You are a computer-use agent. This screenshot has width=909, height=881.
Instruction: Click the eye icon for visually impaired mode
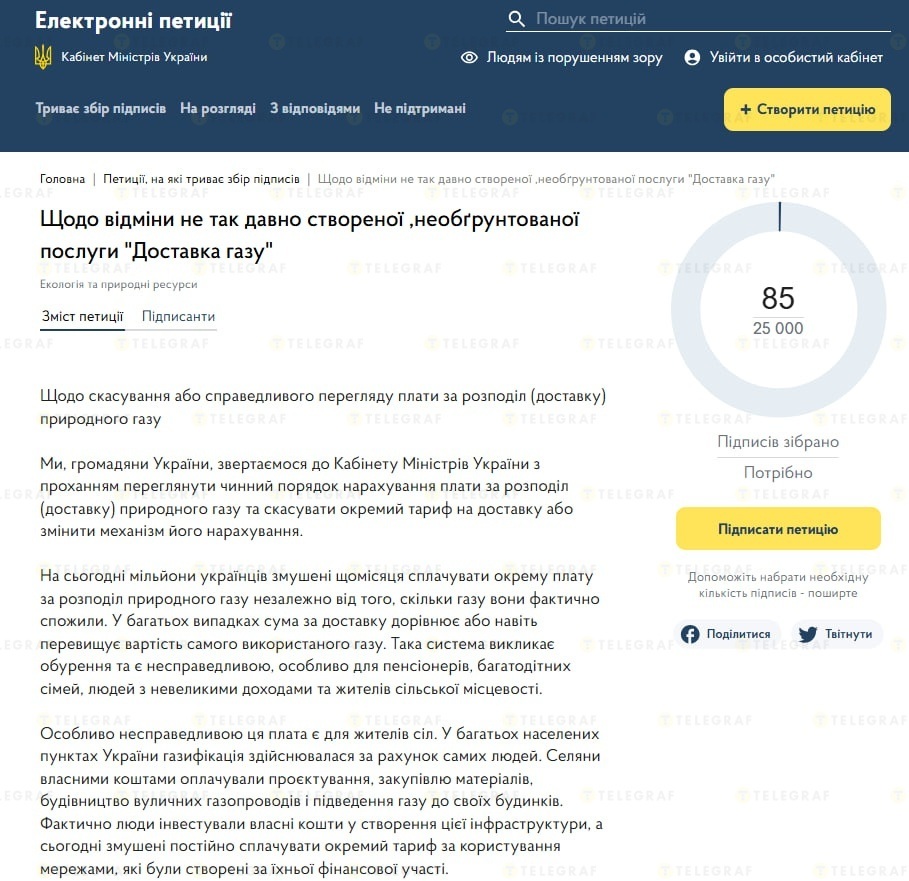[469, 57]
